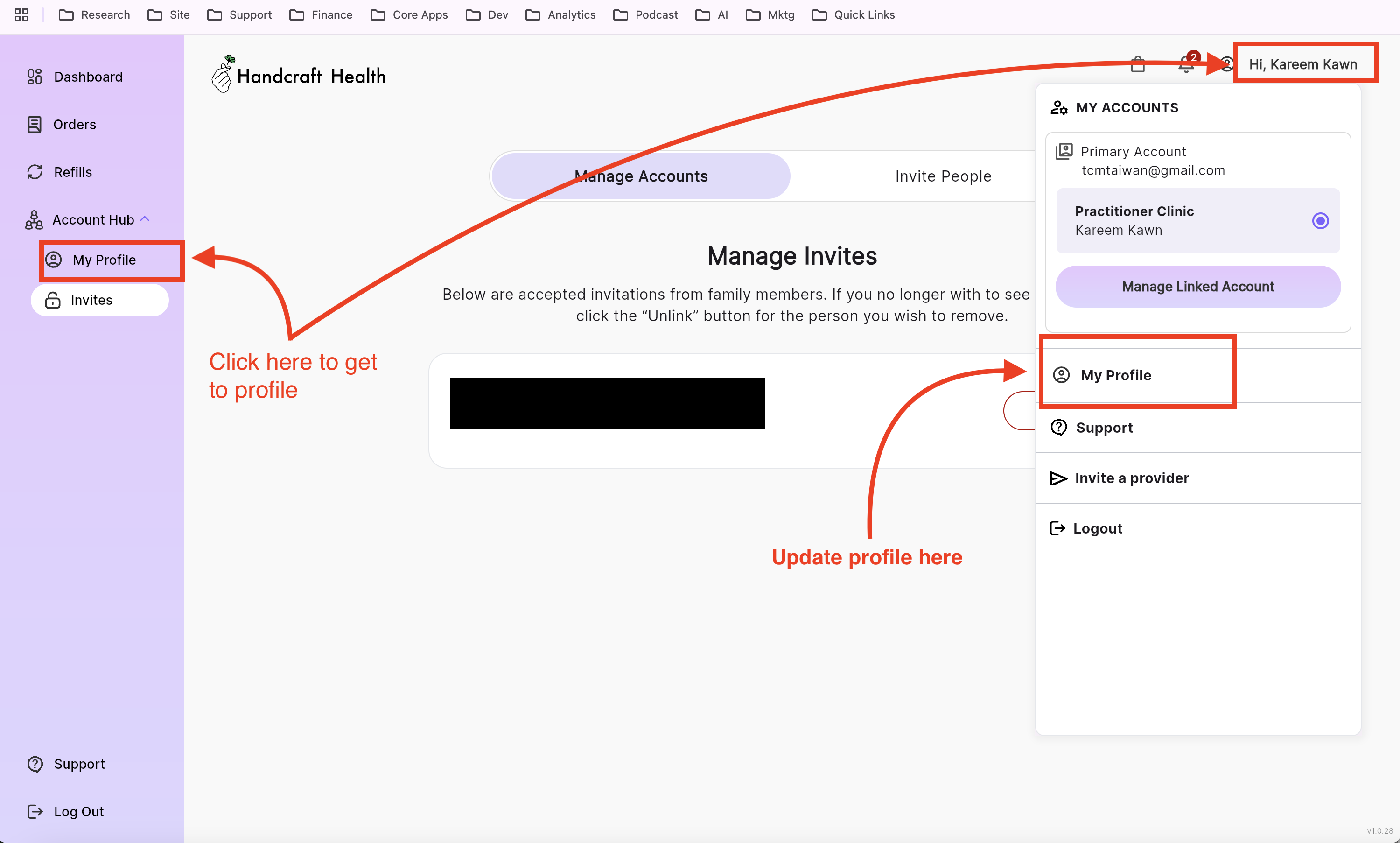This screenshot has height=843, width=1400.
Task: Click the Refills sidebar icon
Action: 35,172
